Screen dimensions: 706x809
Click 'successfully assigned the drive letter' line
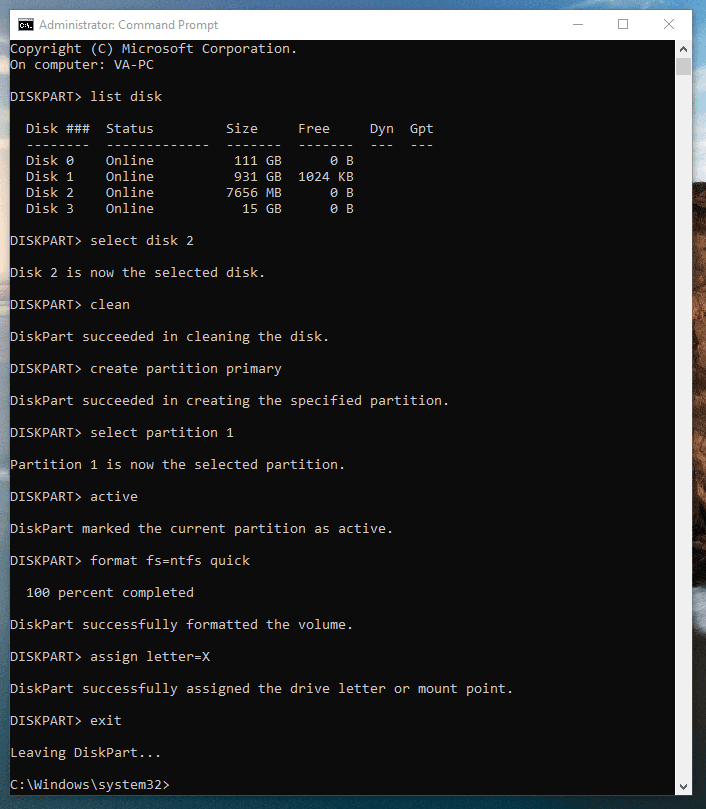pos(262,689)
